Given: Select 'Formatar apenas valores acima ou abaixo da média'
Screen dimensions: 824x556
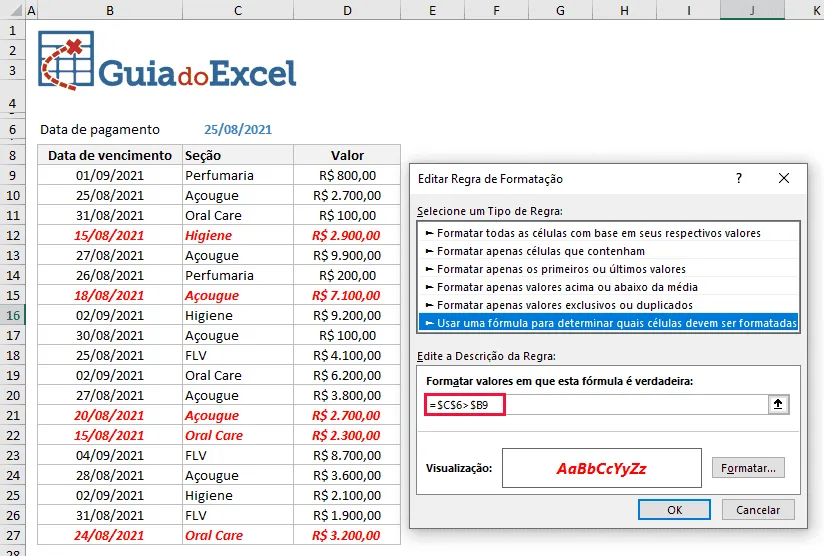Looking at the screenshot, I should pyautogui.click(x=609, y=287).
